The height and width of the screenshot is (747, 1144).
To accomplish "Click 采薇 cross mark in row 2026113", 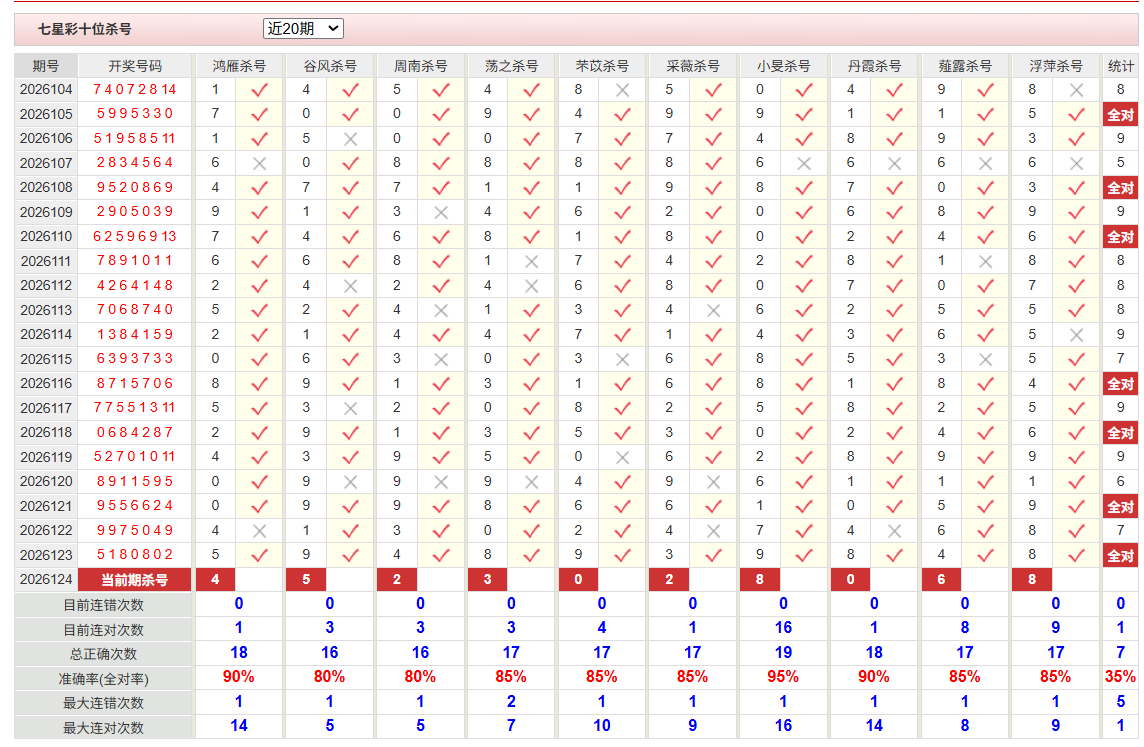I will 714,310.
